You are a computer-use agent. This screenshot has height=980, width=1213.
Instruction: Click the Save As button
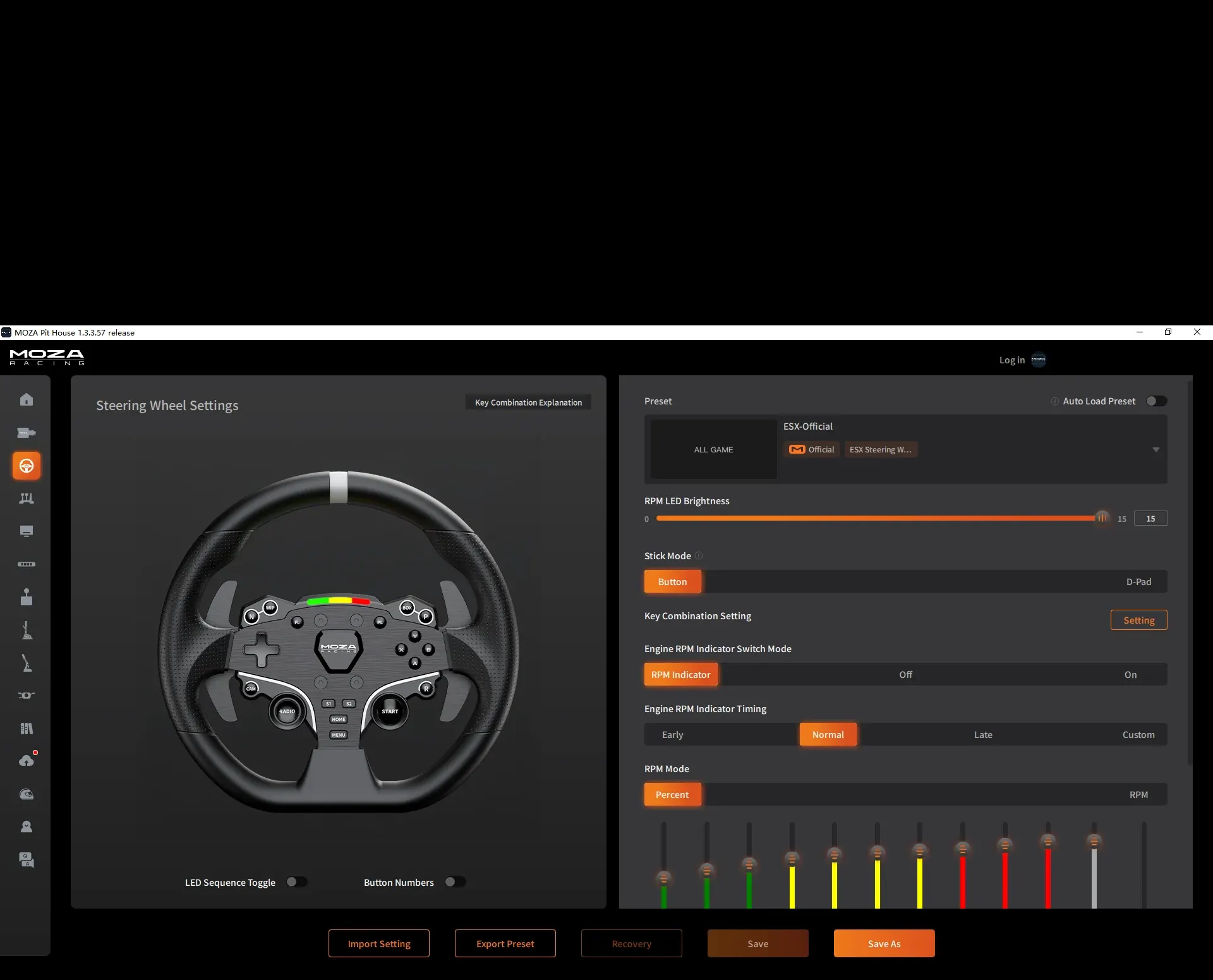point(884,943)
